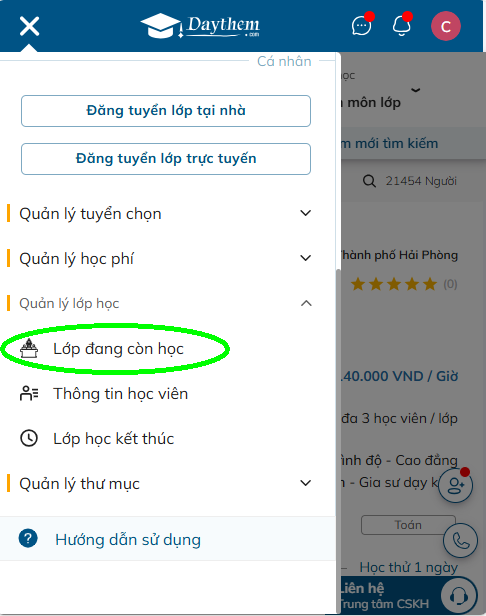Close the side menu with X icon

pyautogui.click(x=29, y=26)
